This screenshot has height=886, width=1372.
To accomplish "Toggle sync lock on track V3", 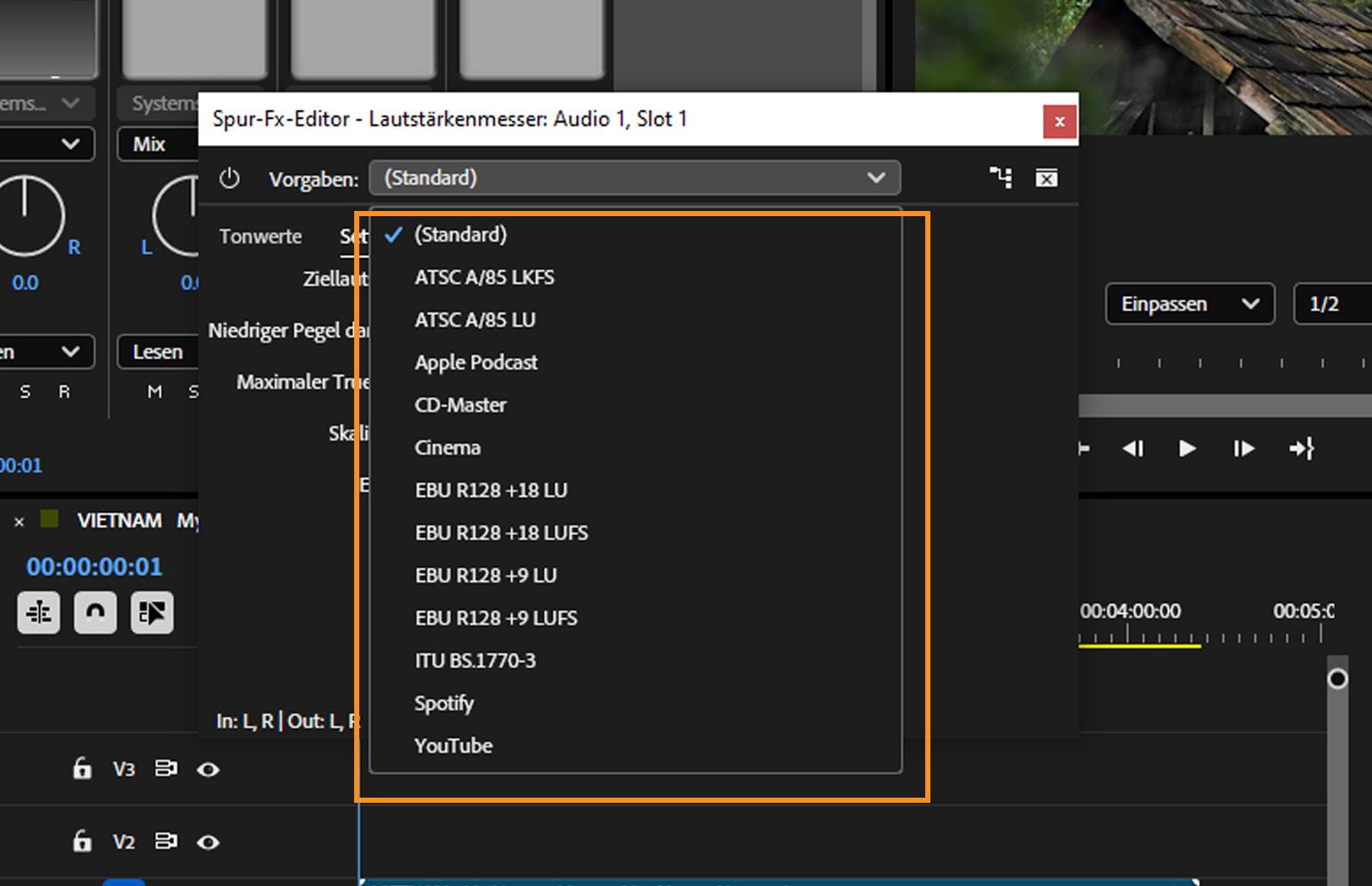I will (165, 768).
